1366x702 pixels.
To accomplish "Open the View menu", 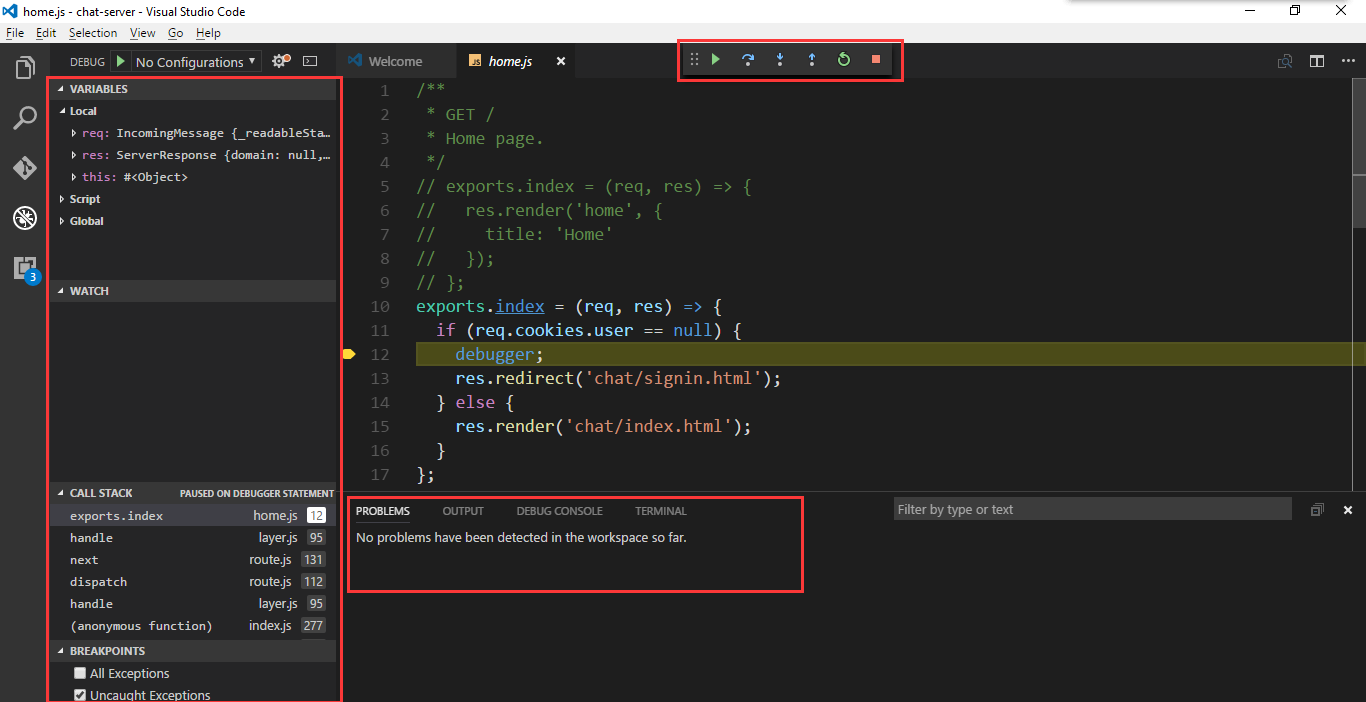I will coord(142,33).
